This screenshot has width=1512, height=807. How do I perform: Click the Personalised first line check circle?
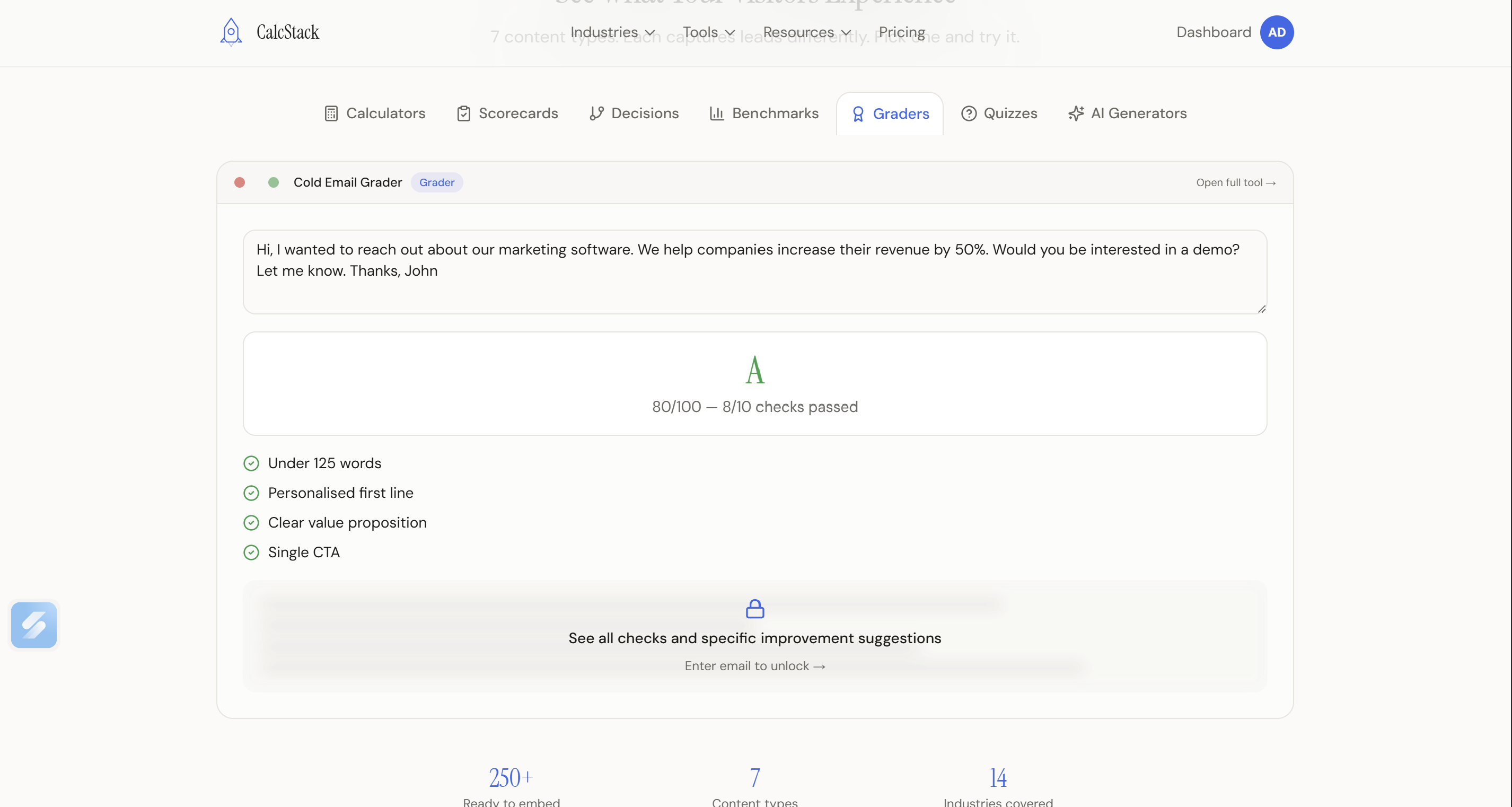click(x=251, y=493)
